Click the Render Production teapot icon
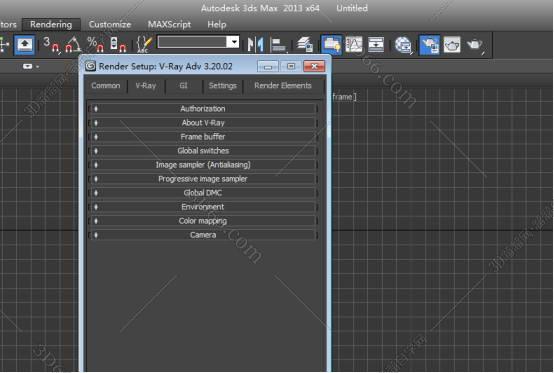554x373 pixels. pyautogui.click(x=475, y=45)
